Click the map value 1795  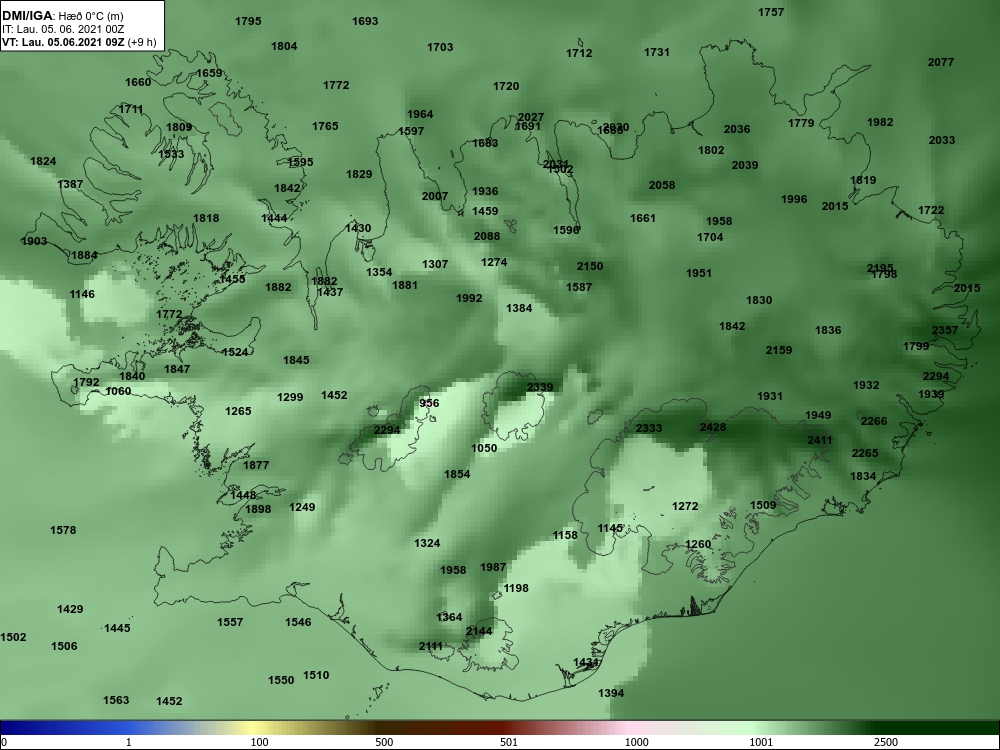(x=248, y=21)
